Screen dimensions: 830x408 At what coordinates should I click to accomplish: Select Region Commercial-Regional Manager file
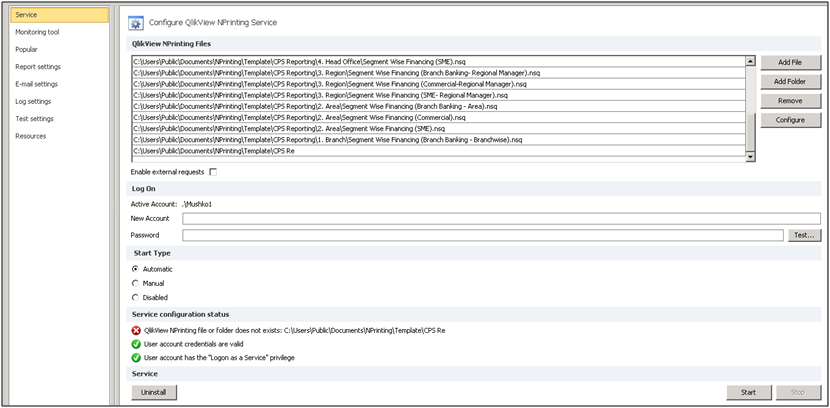click(x=438, y=84)
